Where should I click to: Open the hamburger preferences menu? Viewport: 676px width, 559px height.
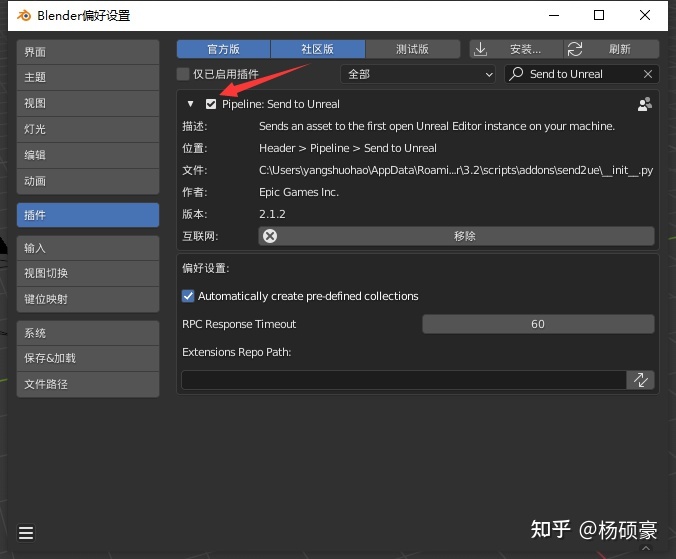26,533
